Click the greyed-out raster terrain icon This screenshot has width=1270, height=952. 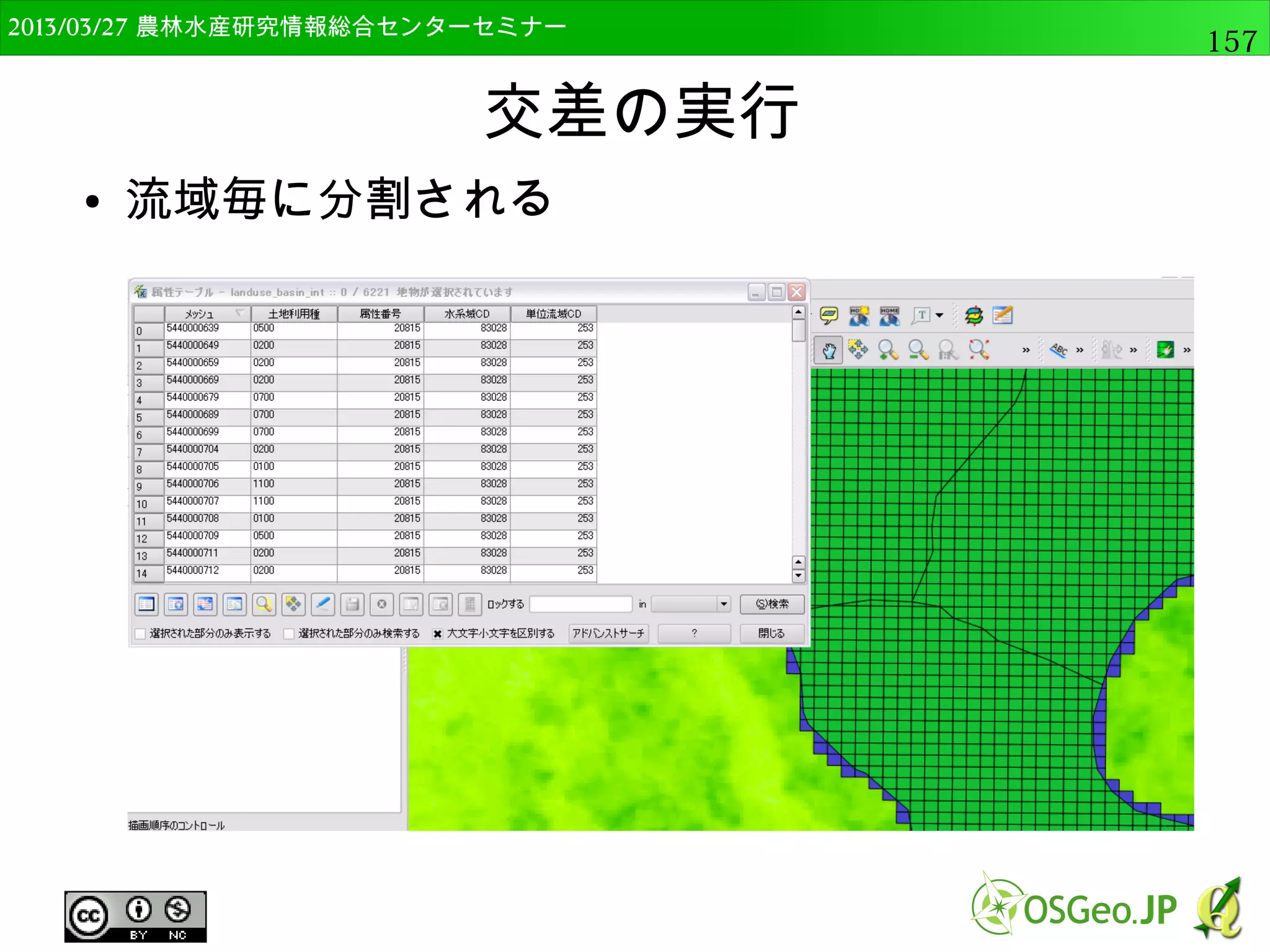1112,350
